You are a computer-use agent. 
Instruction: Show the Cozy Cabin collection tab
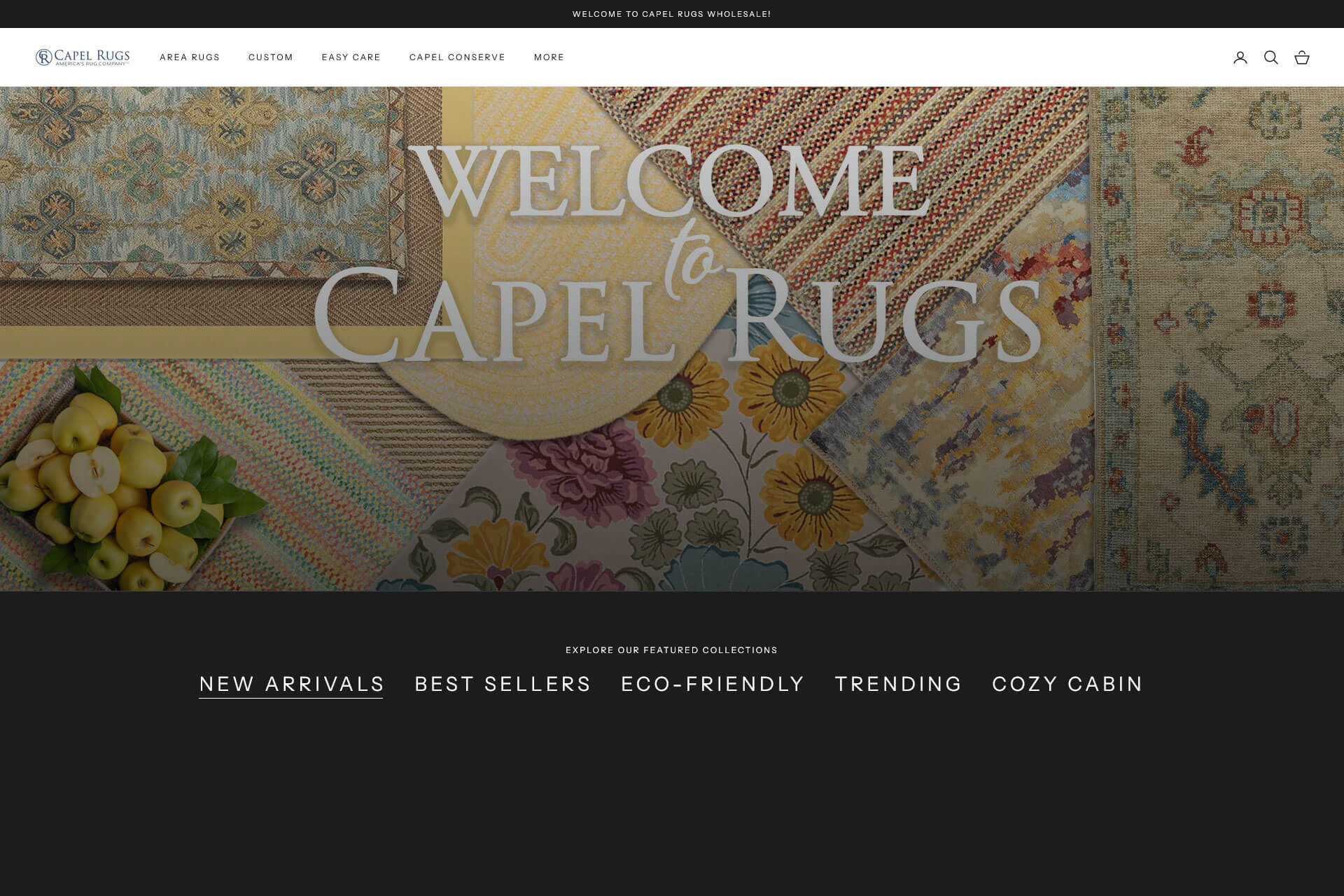click(1067, 684)
